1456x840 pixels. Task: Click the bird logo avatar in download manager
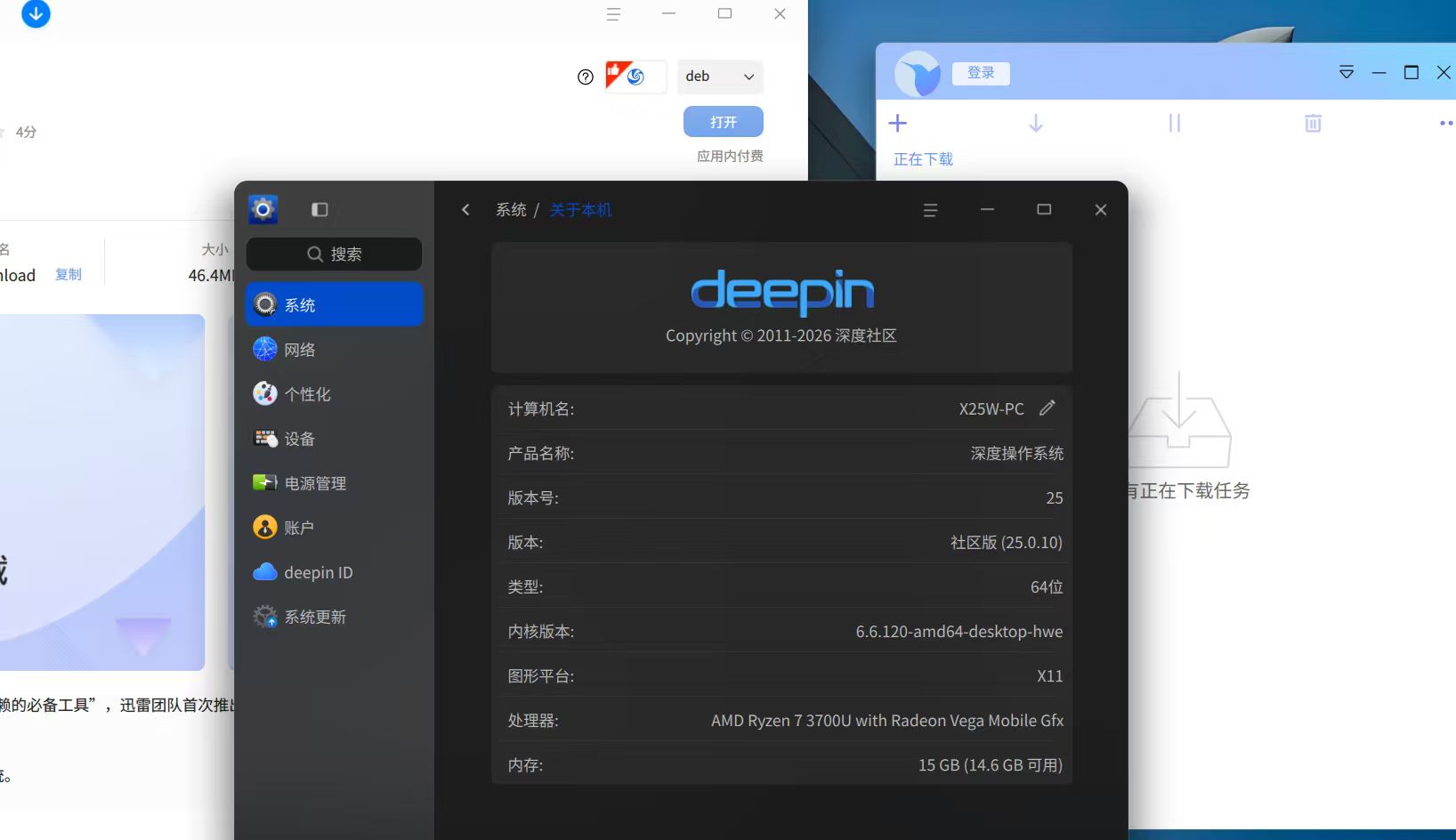[x=918, y=73]
